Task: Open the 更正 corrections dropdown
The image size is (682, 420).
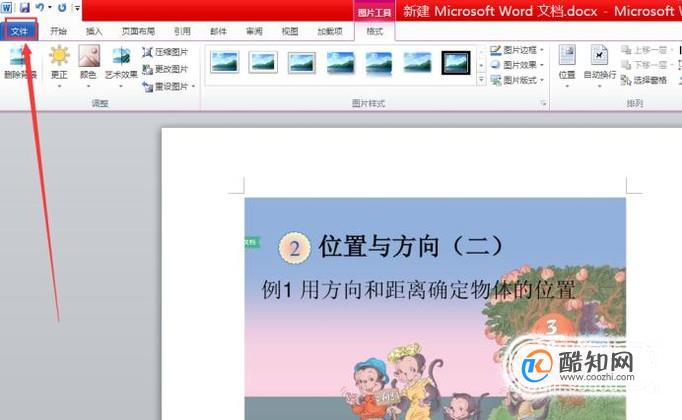Action: click(x=59, y=66)
